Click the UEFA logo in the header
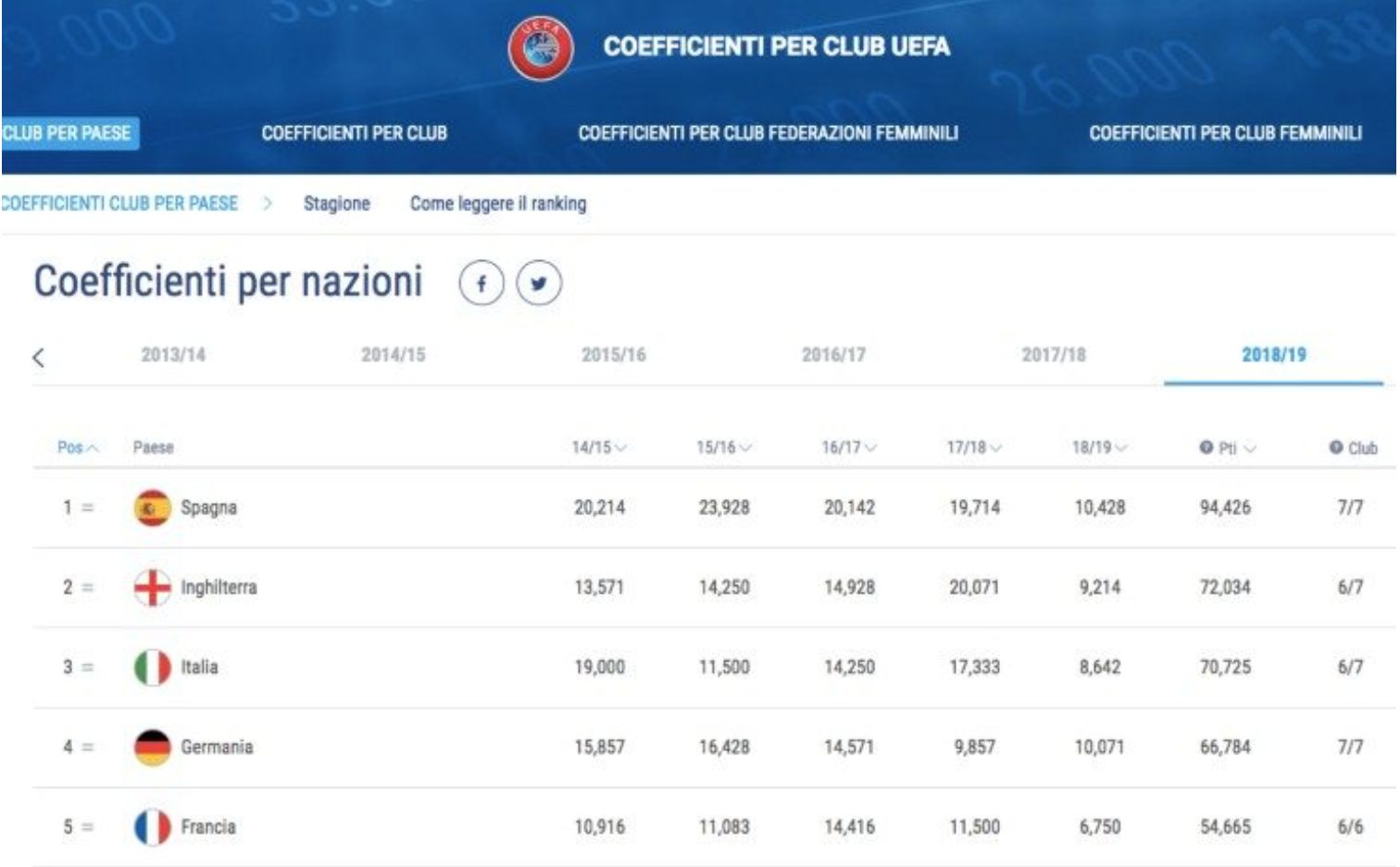This screenshot has height=867, width=1400. [541, 47]
